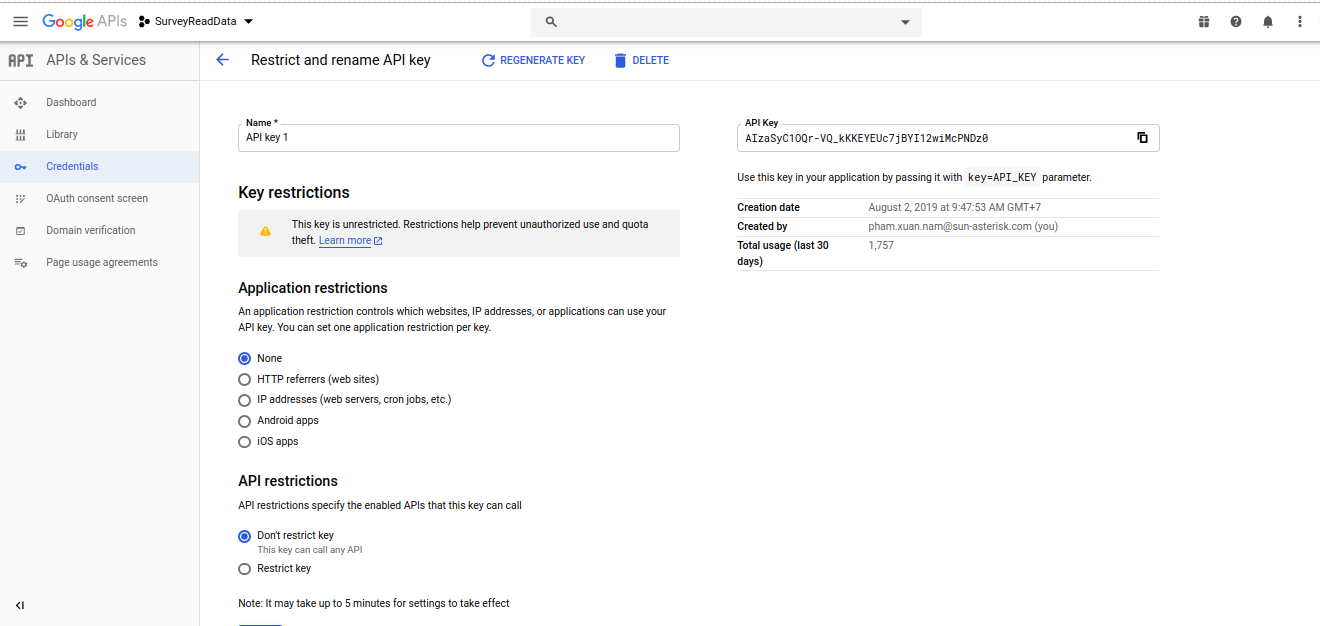Select the Android apps radio option
Image resolution: width=1320 pixels, height=626 pixels.
tap(245, 421)
